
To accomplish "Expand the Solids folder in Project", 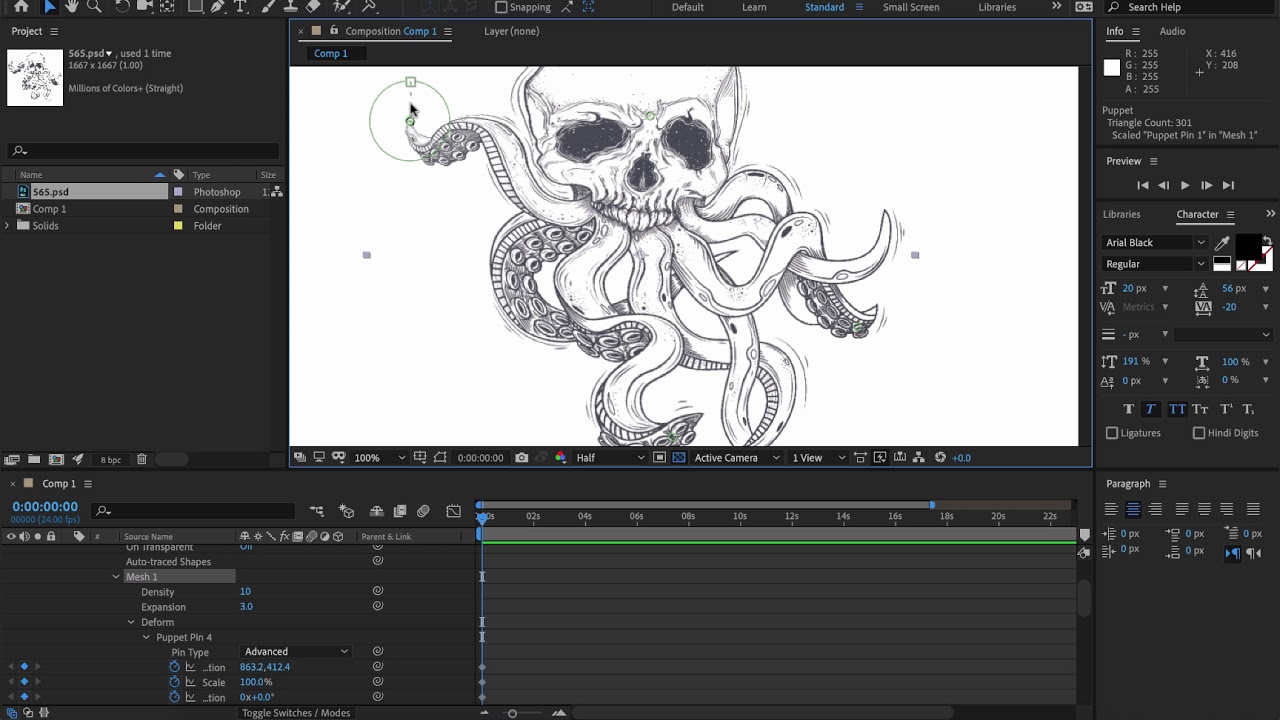I will [8, 226].
